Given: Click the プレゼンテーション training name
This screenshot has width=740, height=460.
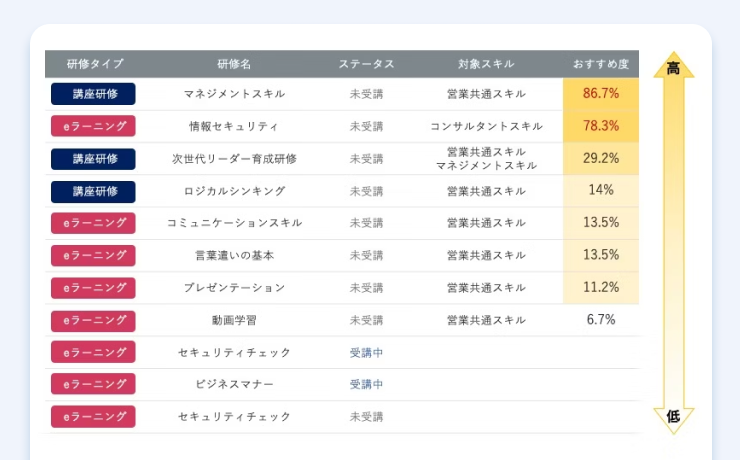Looking at the screenshot, I should pyautogui.click(x=234, y=288).
